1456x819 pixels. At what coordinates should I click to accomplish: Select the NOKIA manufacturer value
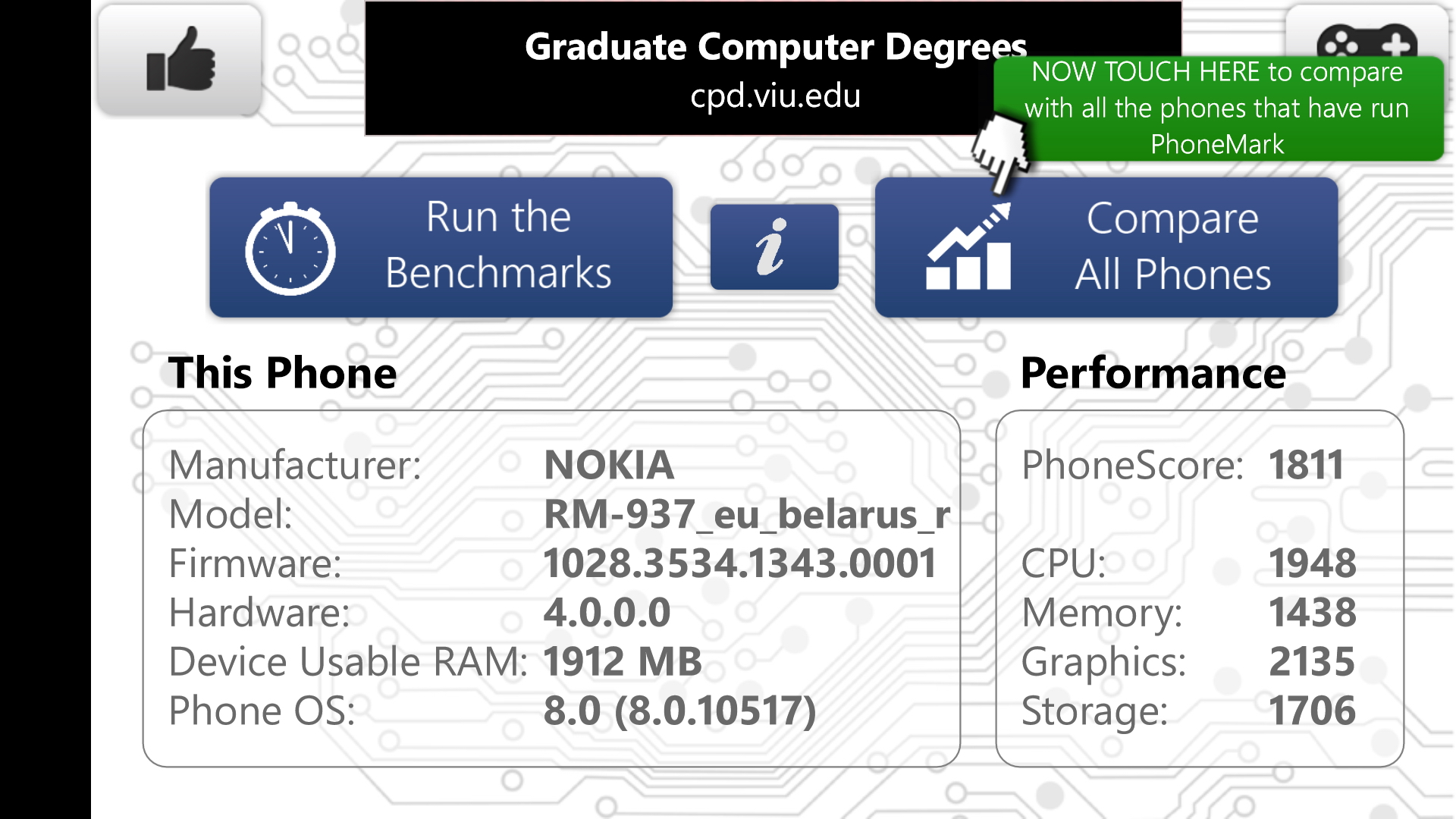(x=609, y=465)
